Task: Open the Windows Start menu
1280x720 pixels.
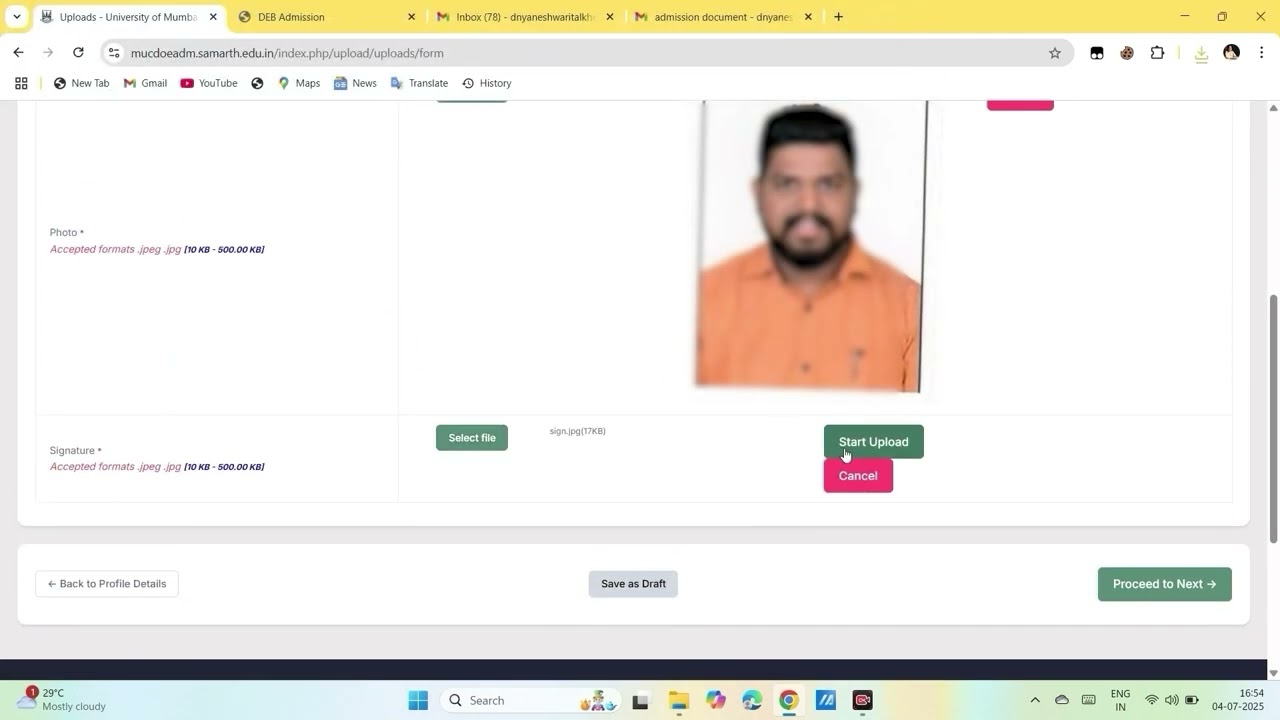Action: click(418, 700)
